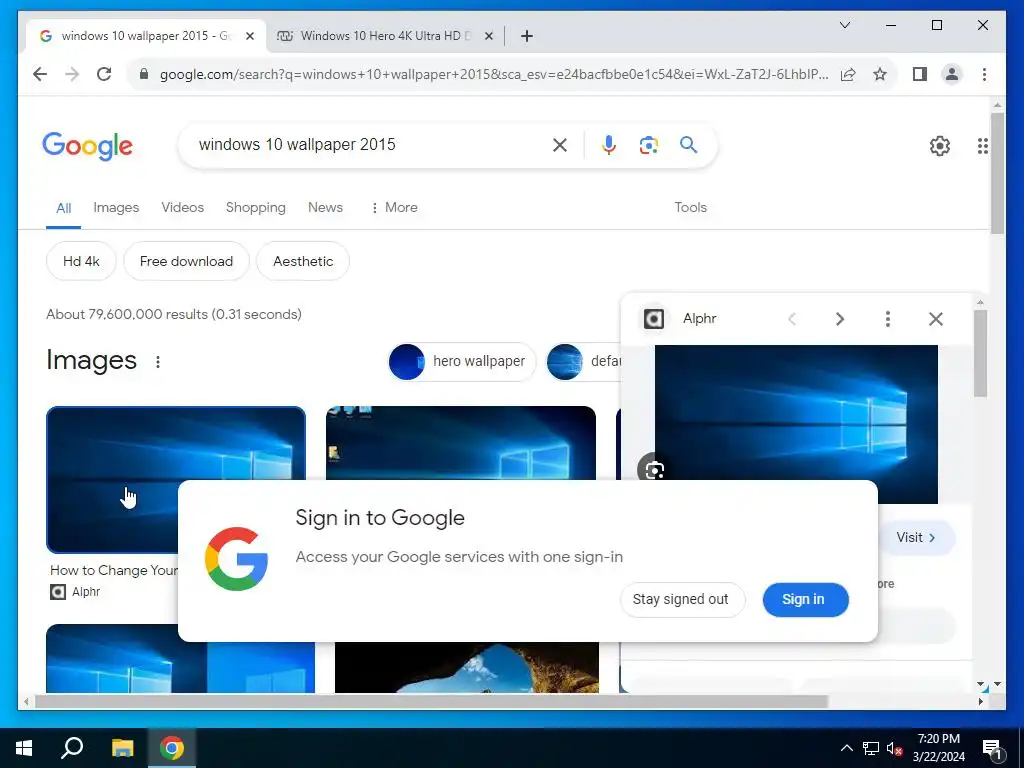The width and height of the screenshot is (1024, 768).
Task: Start voice search with the microphone
Action: click(x=609, y=145)
